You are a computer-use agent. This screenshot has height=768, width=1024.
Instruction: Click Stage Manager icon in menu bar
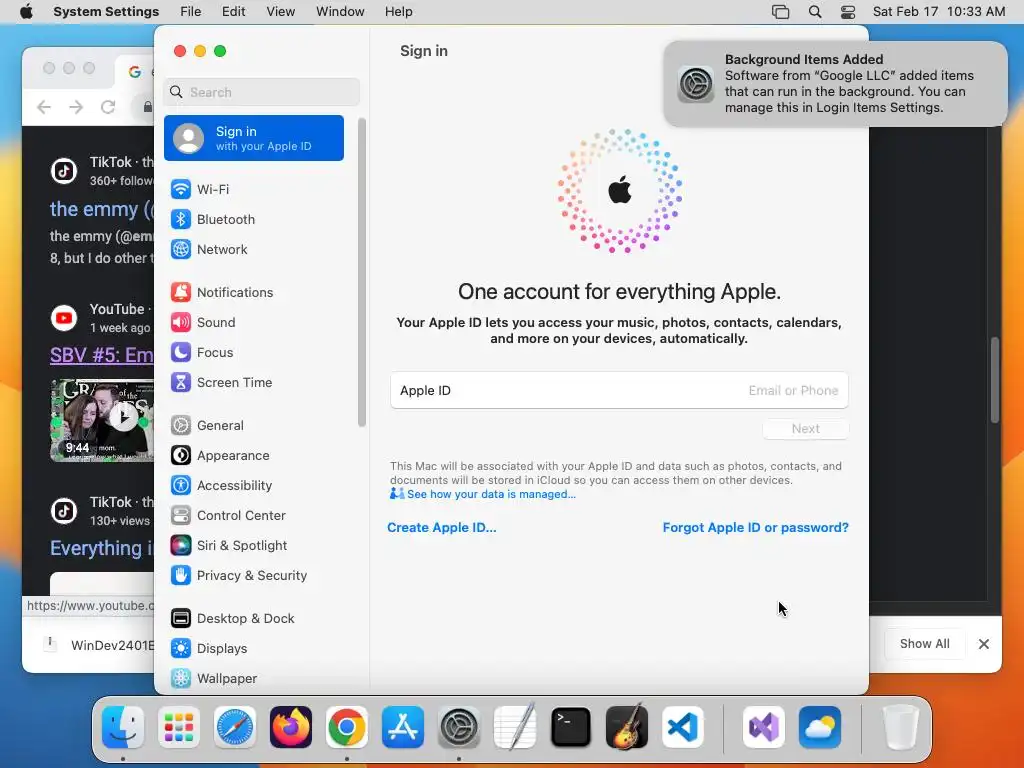[x=780, y=12]
